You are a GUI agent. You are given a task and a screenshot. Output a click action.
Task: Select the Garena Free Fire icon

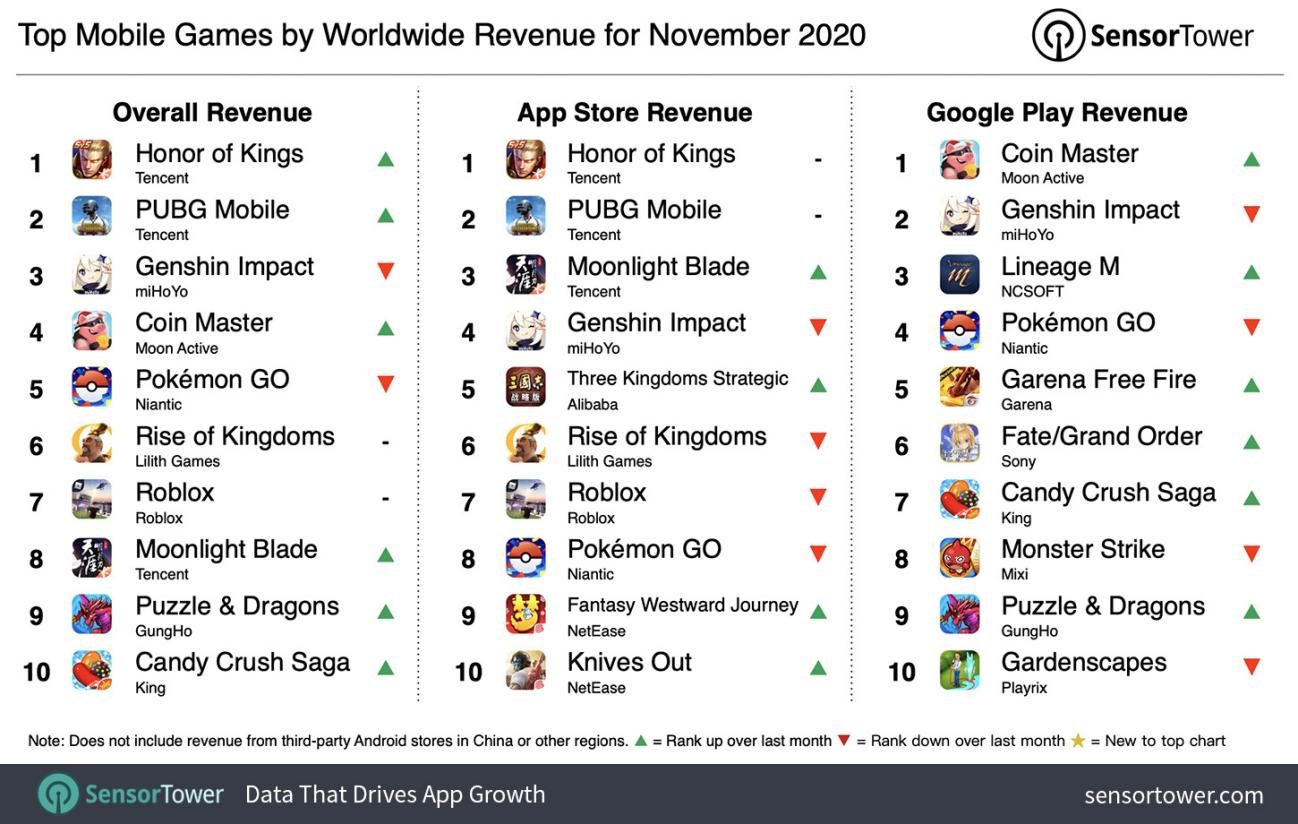pos(959,387)
